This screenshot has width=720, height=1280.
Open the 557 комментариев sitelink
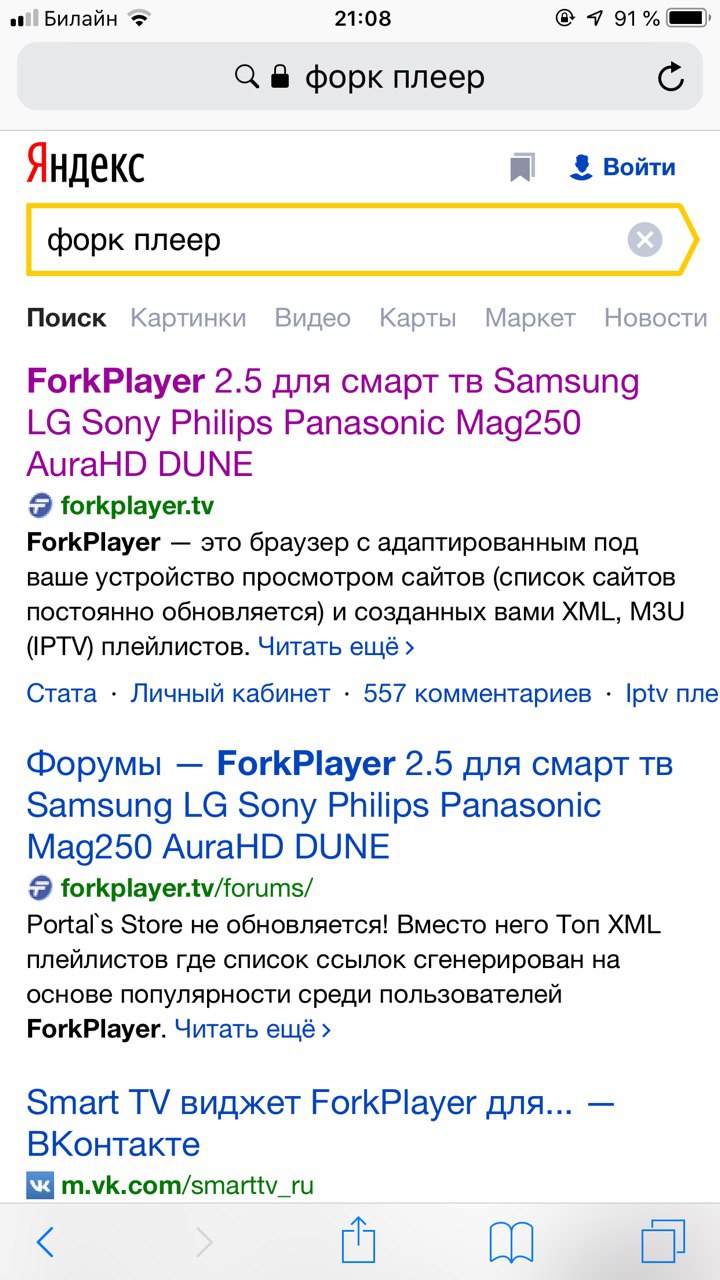(x=477, y=693)
